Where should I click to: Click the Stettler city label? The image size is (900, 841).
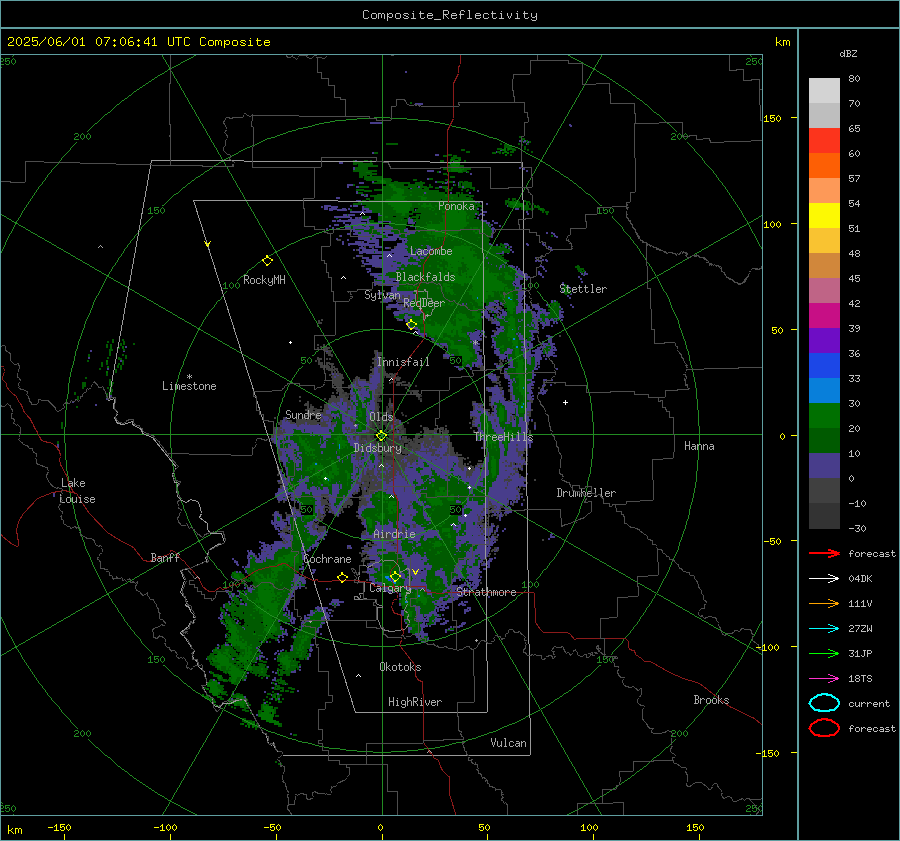[x=583, y=289]
